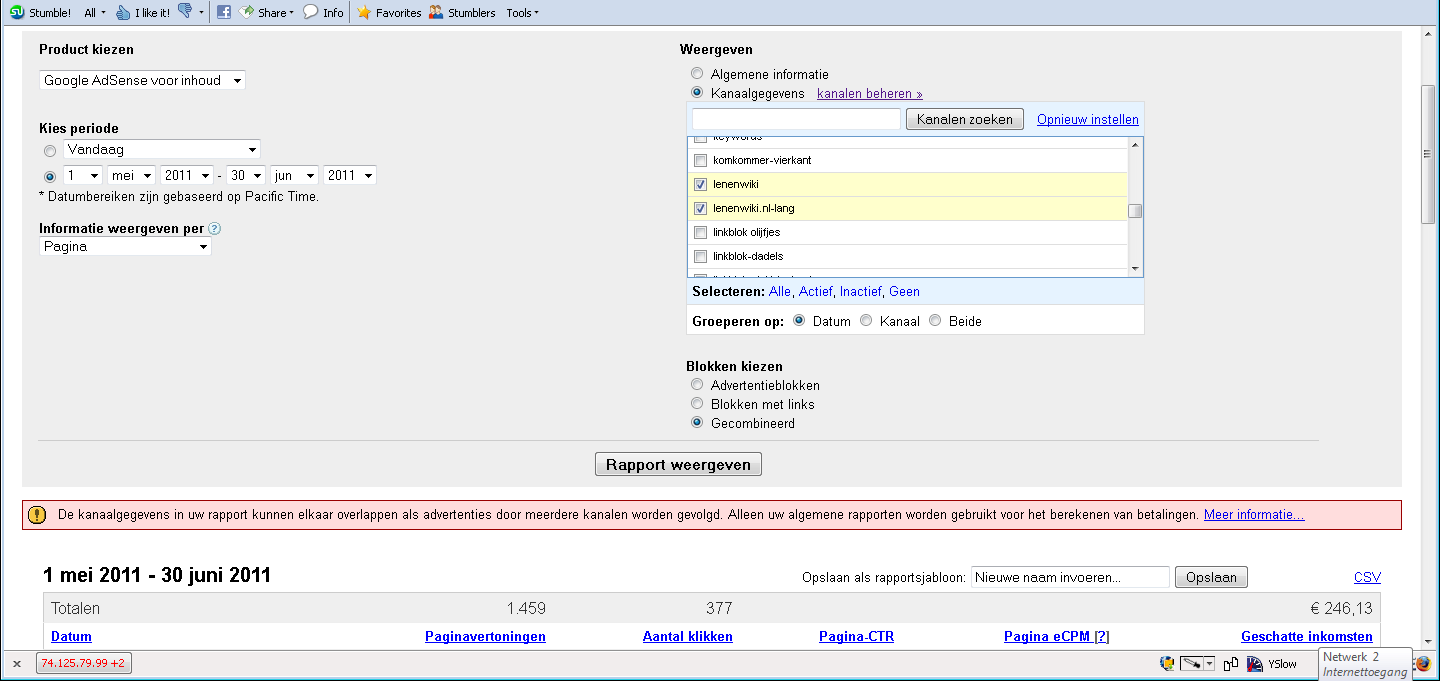Click the thumbs-down dislike icon

[185, 12]
